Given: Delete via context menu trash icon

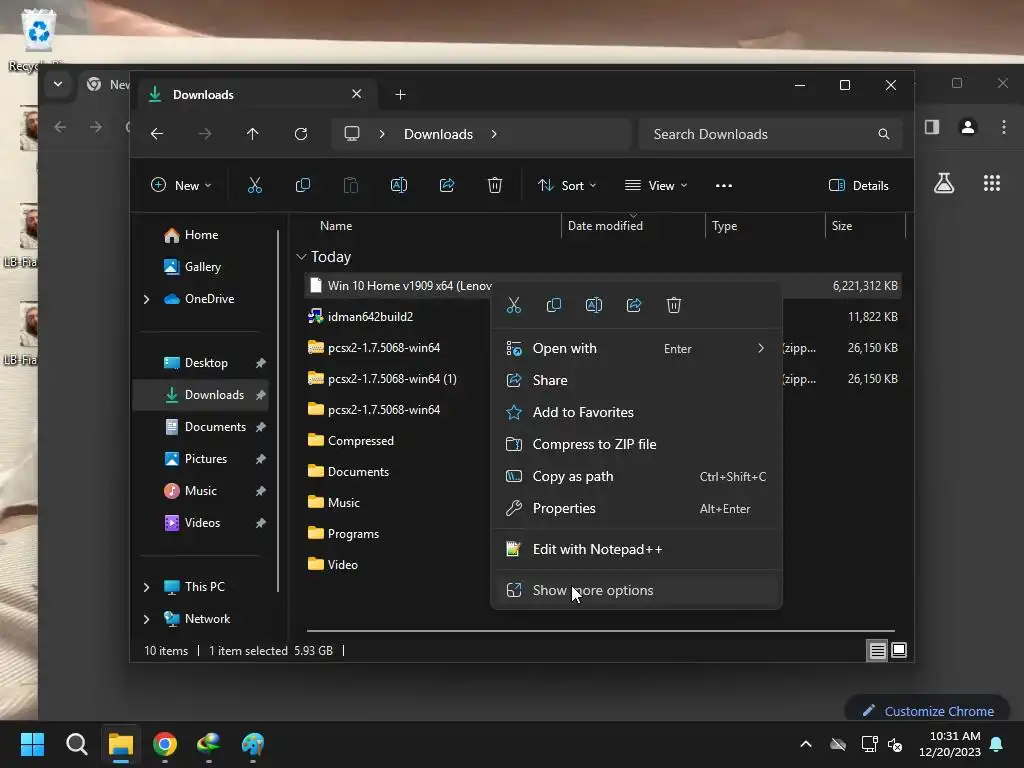Looking at the screenshot, I should click(674, 305).
